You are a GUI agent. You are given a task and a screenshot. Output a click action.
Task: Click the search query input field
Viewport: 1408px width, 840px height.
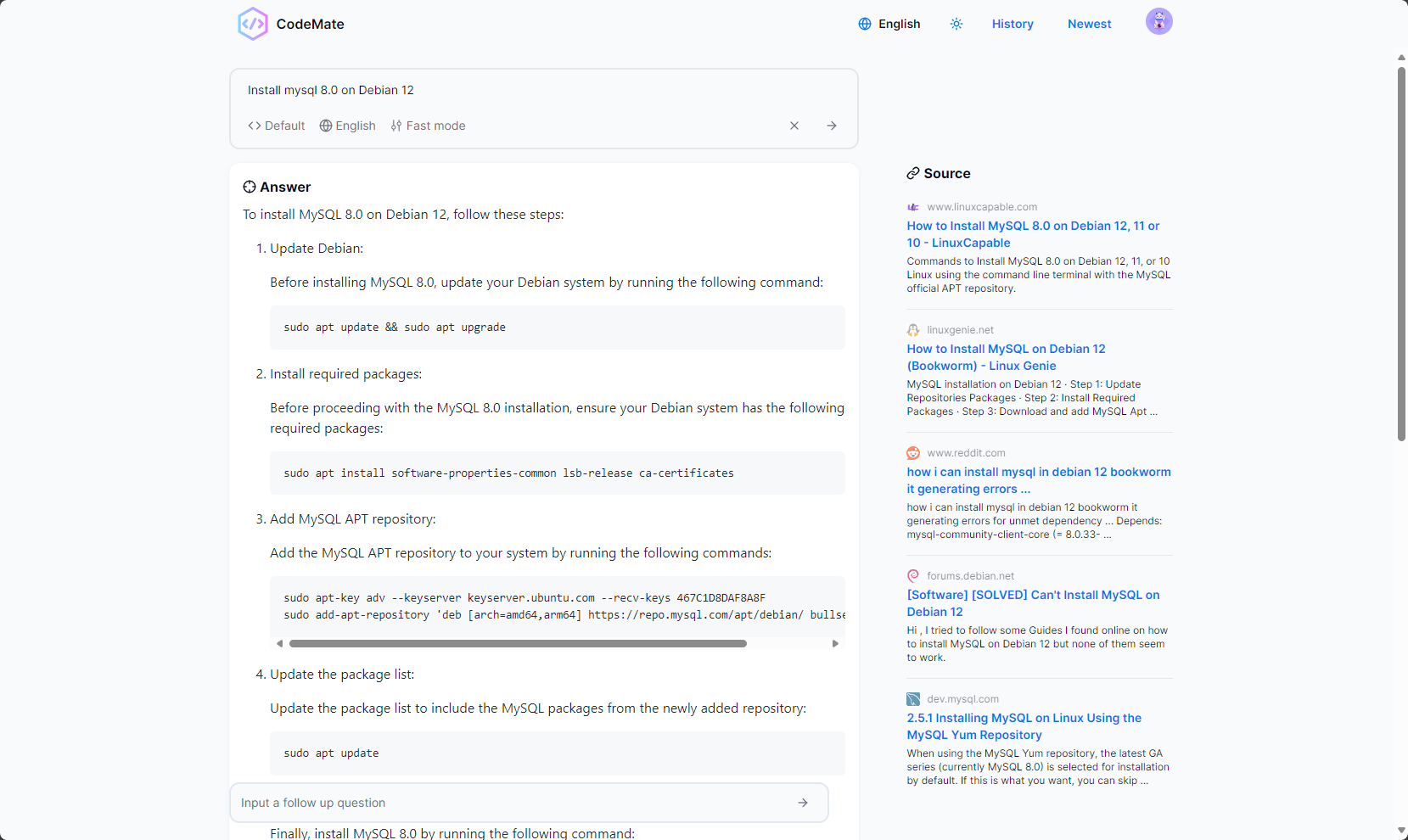pyautogui.click(x=543, y=90)
